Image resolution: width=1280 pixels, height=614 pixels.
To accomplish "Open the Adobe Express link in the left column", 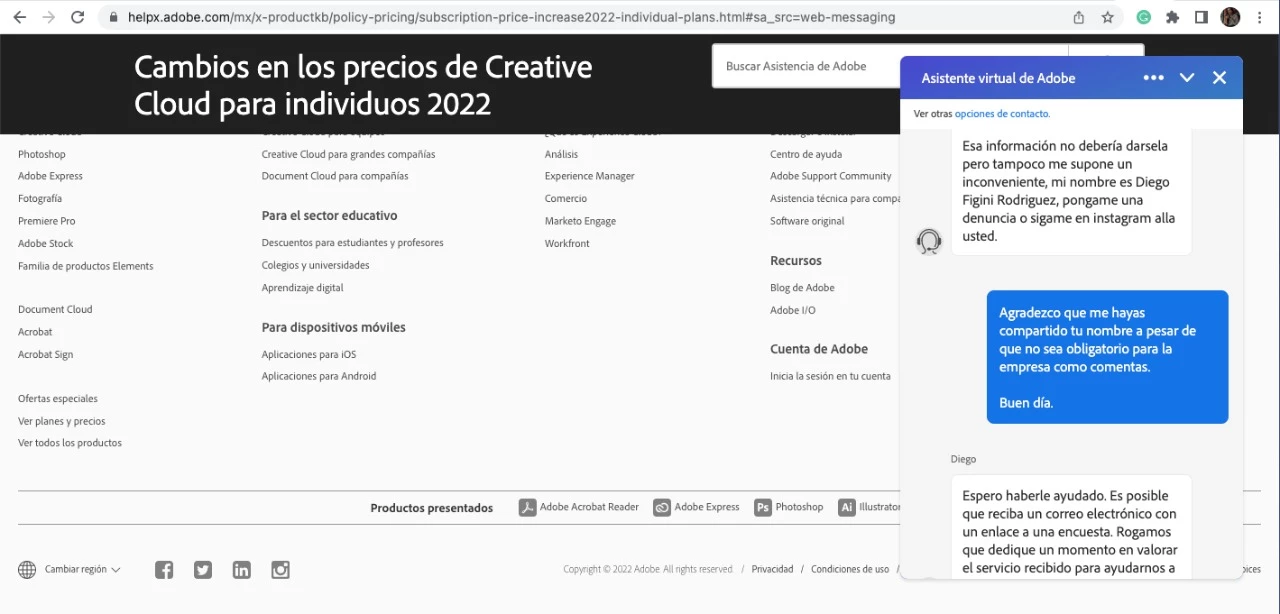I will [x=50, y=176].
